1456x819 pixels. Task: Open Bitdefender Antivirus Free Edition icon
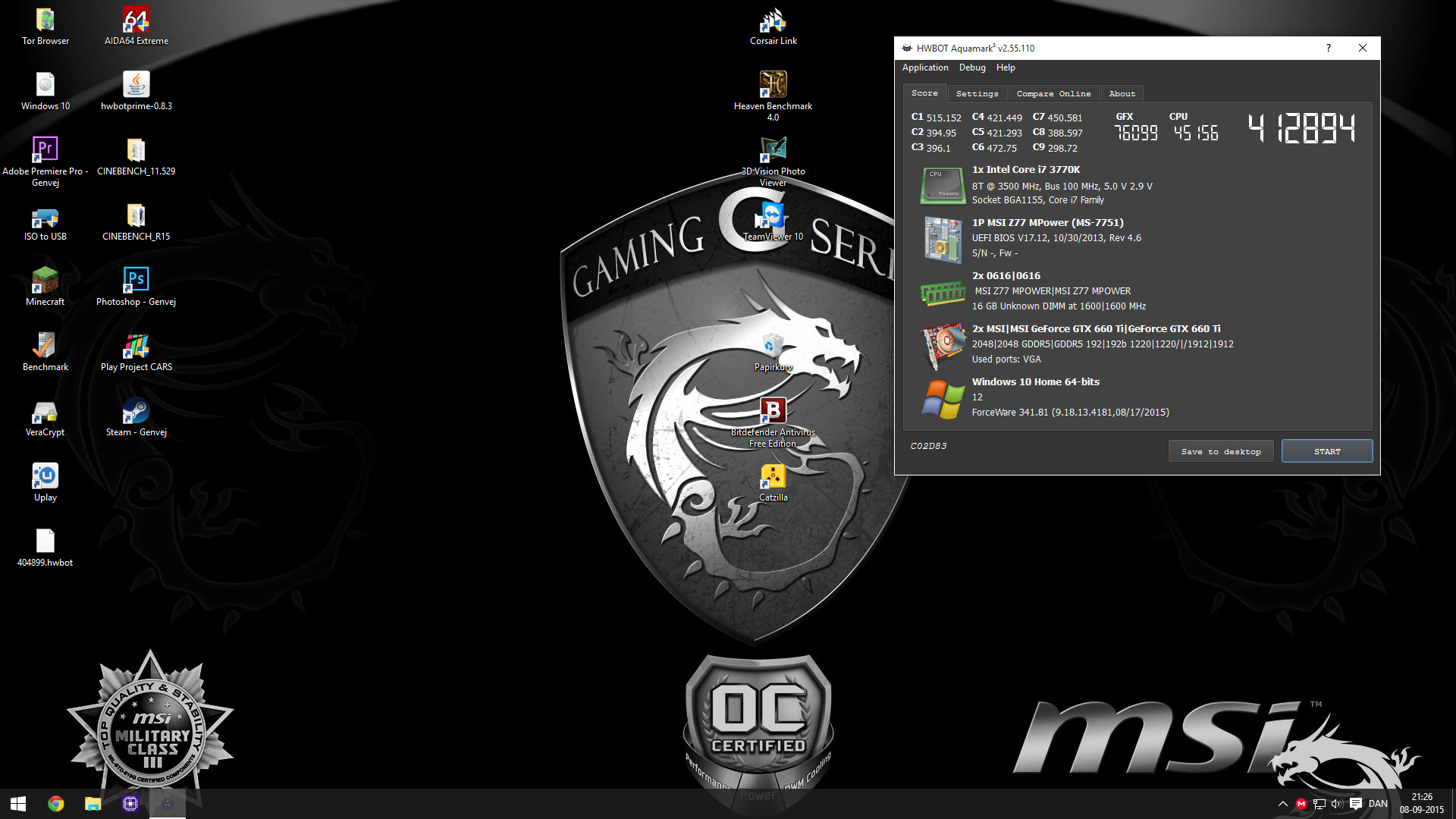773,423
